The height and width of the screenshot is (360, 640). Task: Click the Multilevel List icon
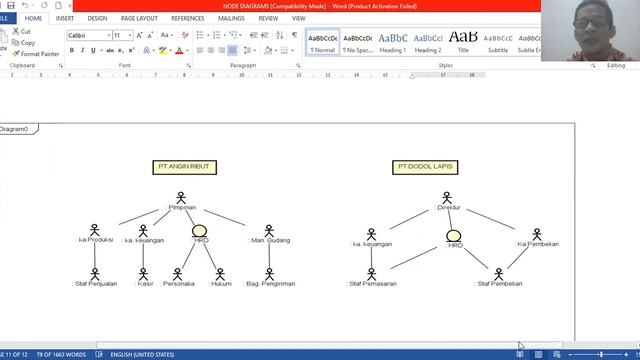233,36
